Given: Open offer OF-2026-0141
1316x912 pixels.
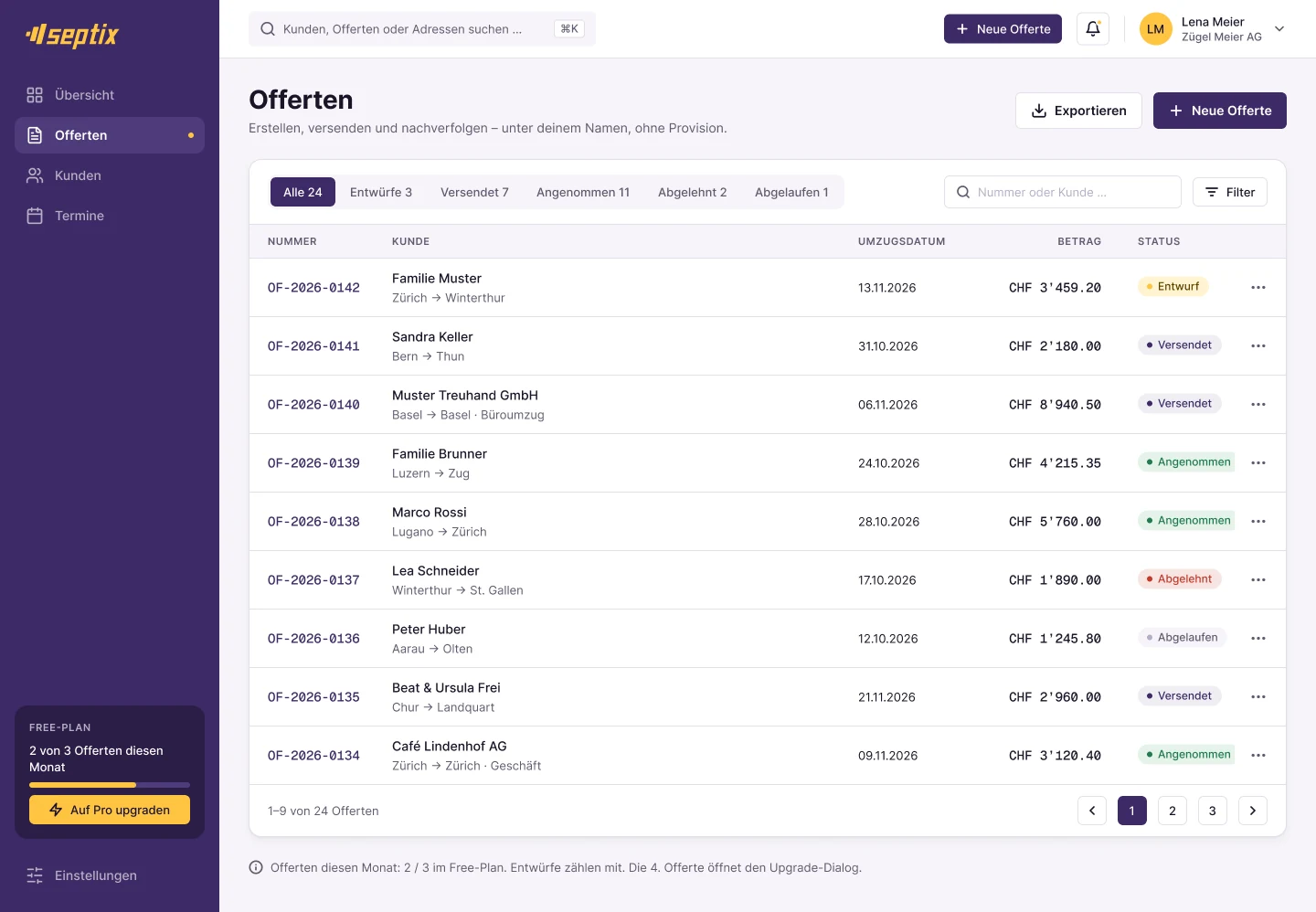Looking at the screenshot, I should click(313, 346).
